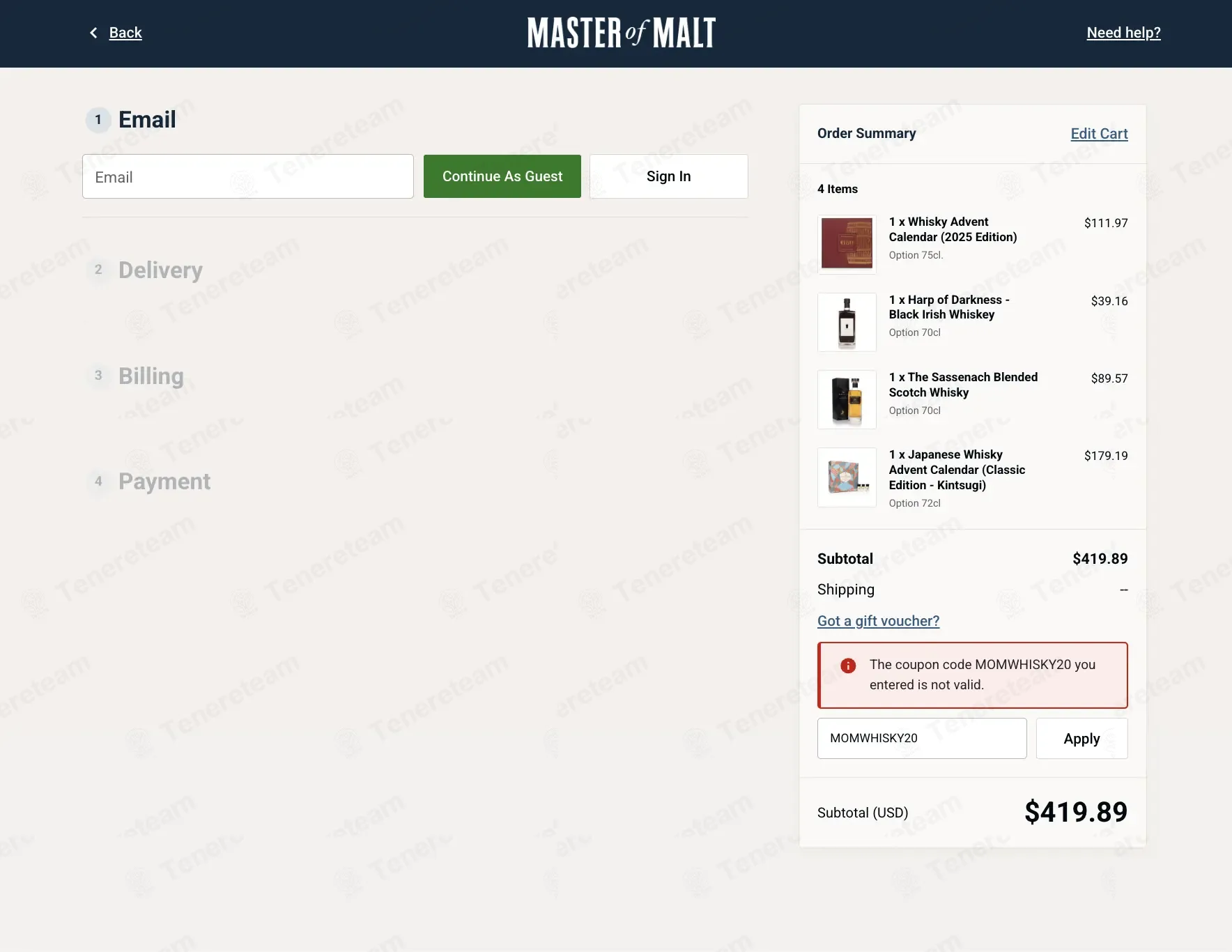Click the $179.19 price
Screen dimensions: 1232x952
click(x=1106, y=456)
